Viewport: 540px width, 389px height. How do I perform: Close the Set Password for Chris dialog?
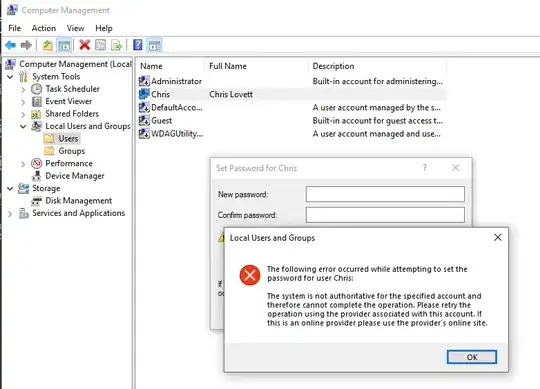[x=456, y=168]
